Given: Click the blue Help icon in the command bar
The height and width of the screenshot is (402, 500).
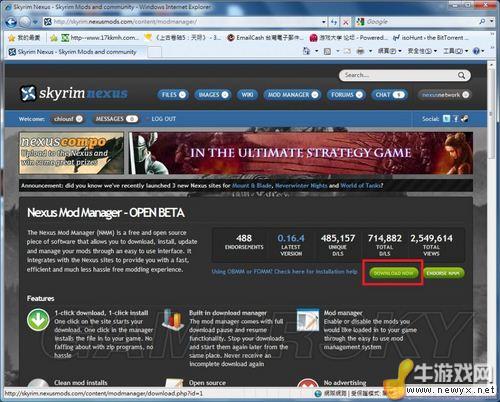Looking at the screenshot, I should point(476,51).
